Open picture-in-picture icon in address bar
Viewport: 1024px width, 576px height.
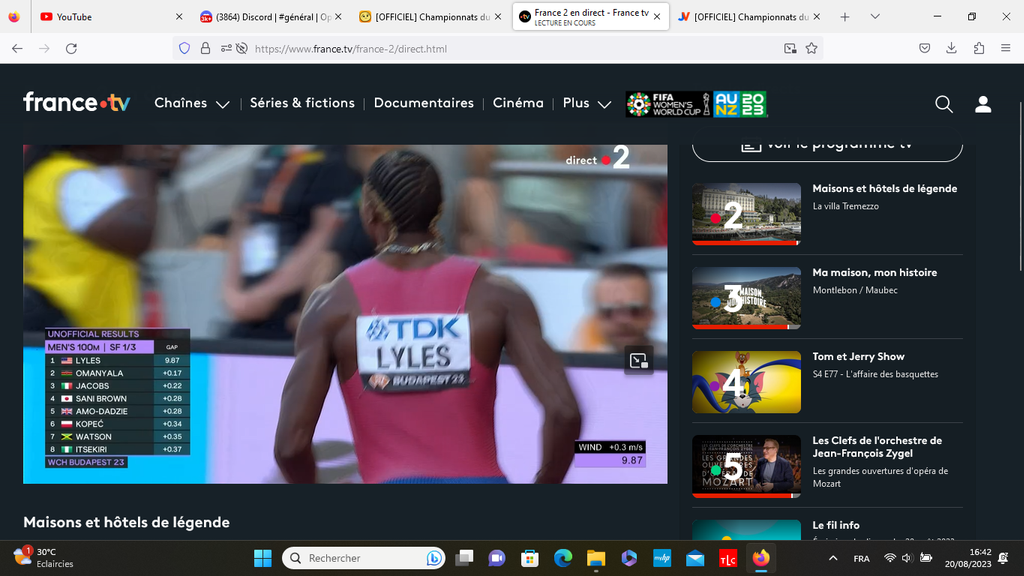(x=790, y=48)
